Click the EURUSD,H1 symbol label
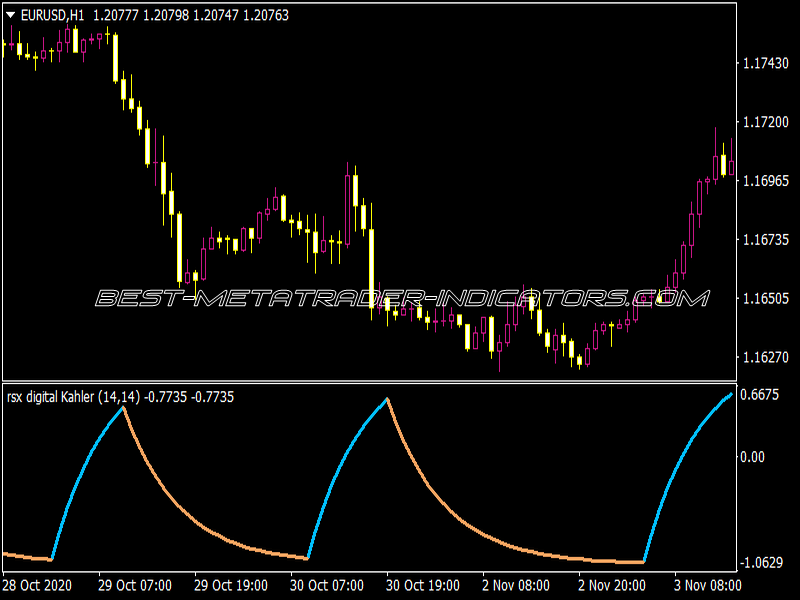This screenshot has width=800, height=600. (53, 16)
